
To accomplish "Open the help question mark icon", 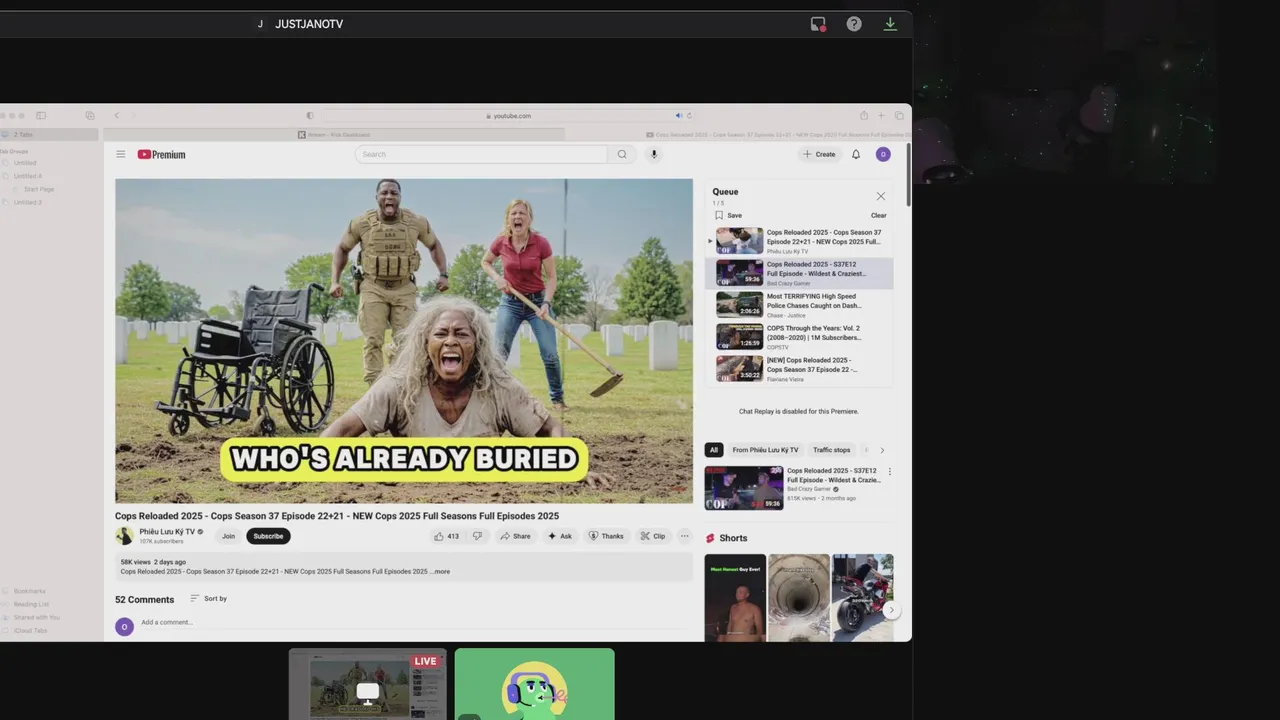I will click(854, 24).
